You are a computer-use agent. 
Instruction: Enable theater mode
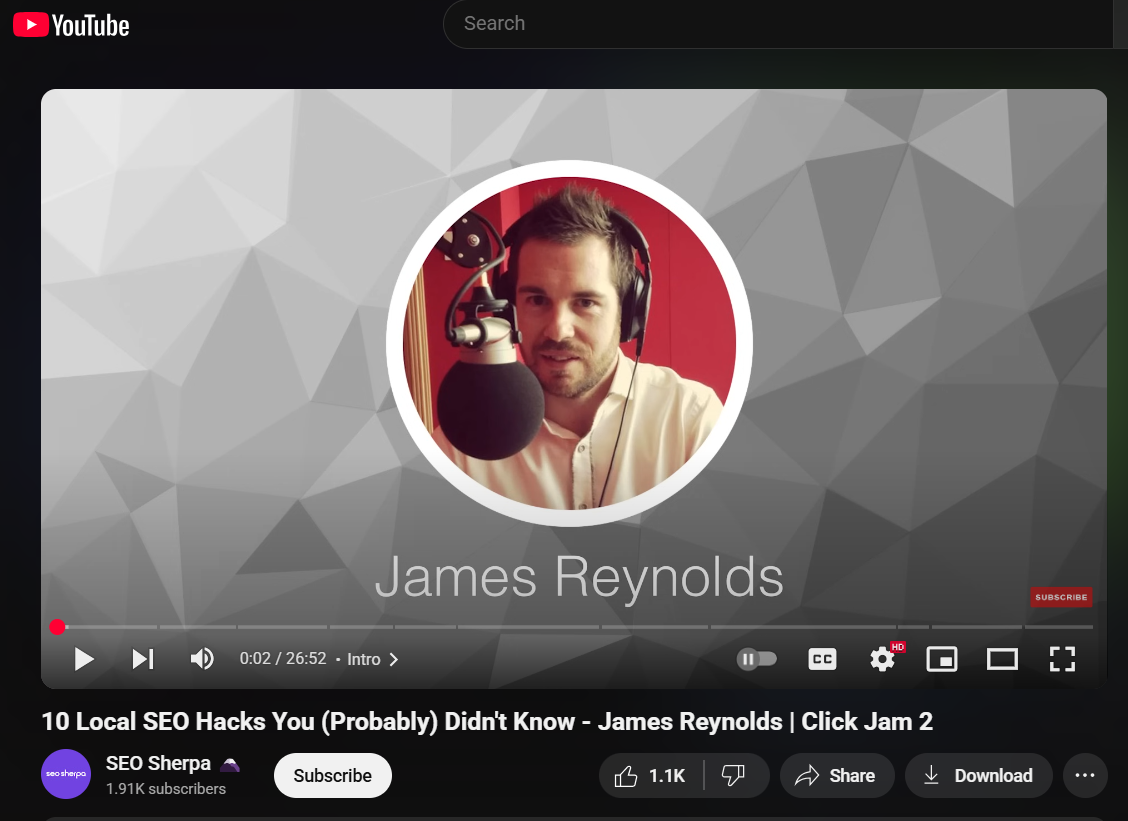tap(1002, 659)
